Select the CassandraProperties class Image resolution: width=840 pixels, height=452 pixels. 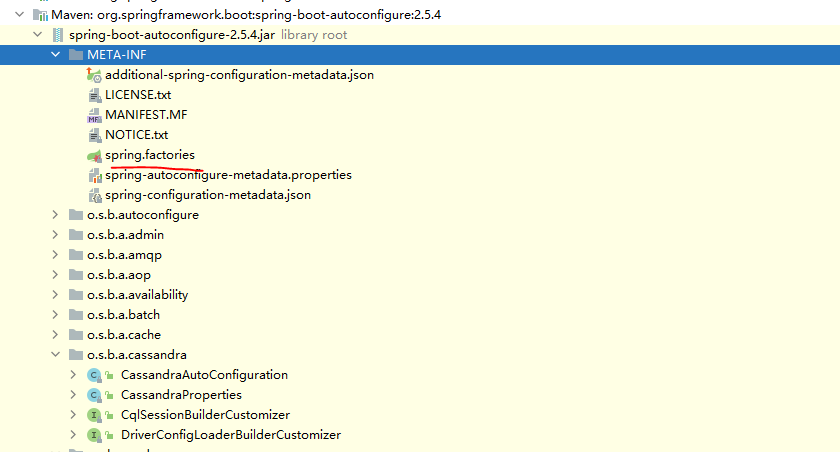(x=181, y=395)
